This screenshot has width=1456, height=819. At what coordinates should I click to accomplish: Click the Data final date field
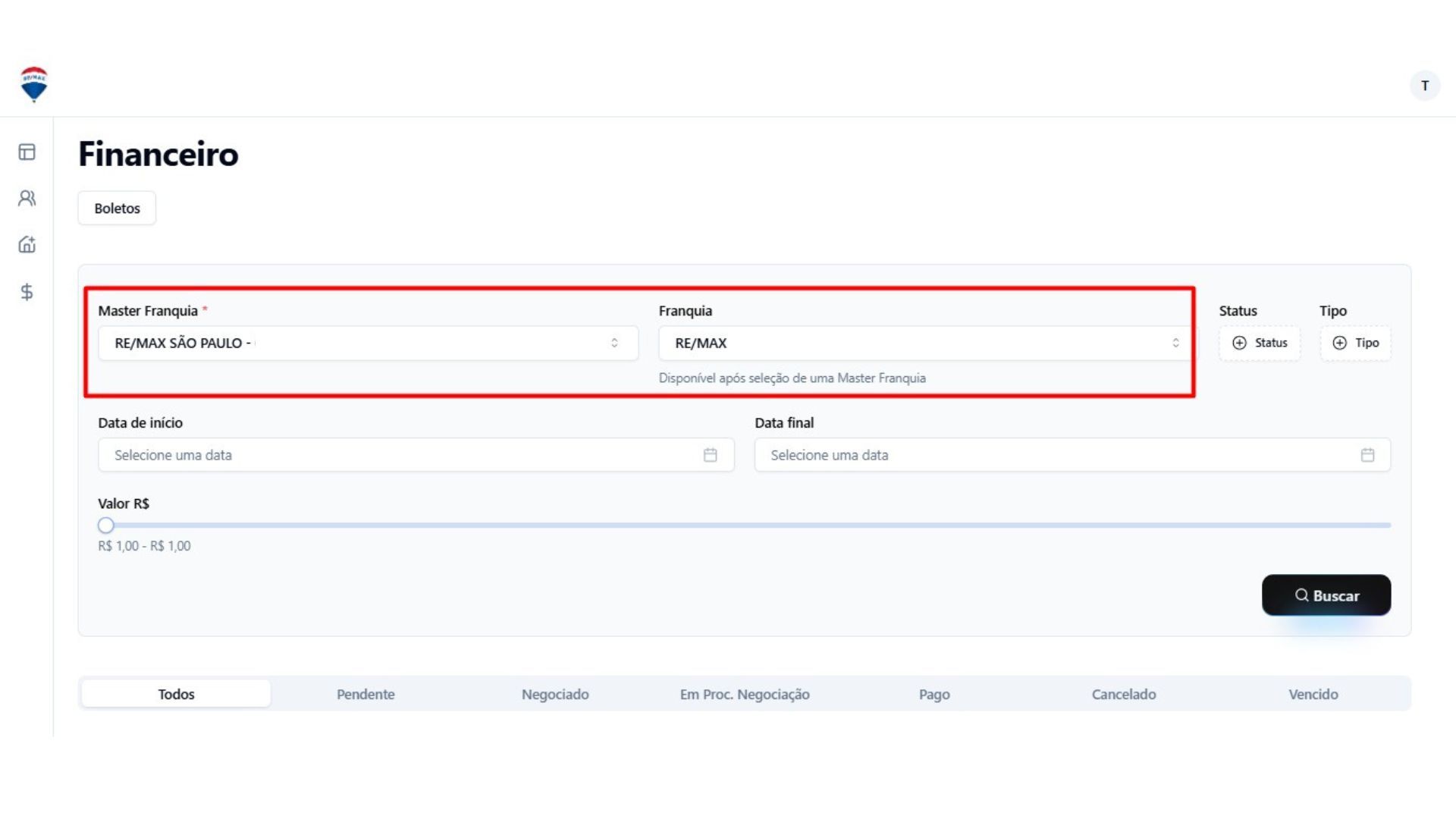pos(1072,455)
